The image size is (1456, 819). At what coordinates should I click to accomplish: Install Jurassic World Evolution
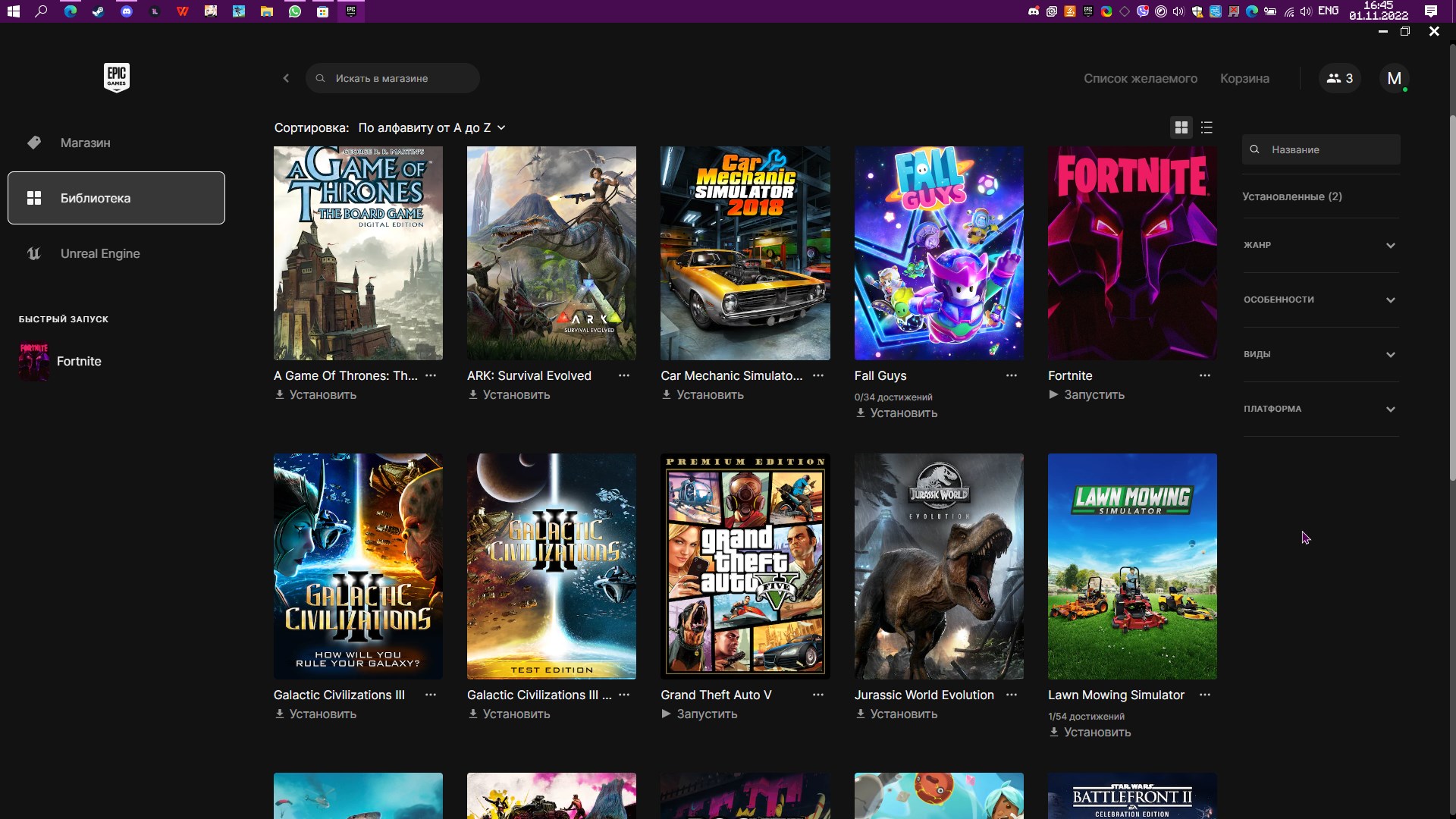[x=896, y=714]
